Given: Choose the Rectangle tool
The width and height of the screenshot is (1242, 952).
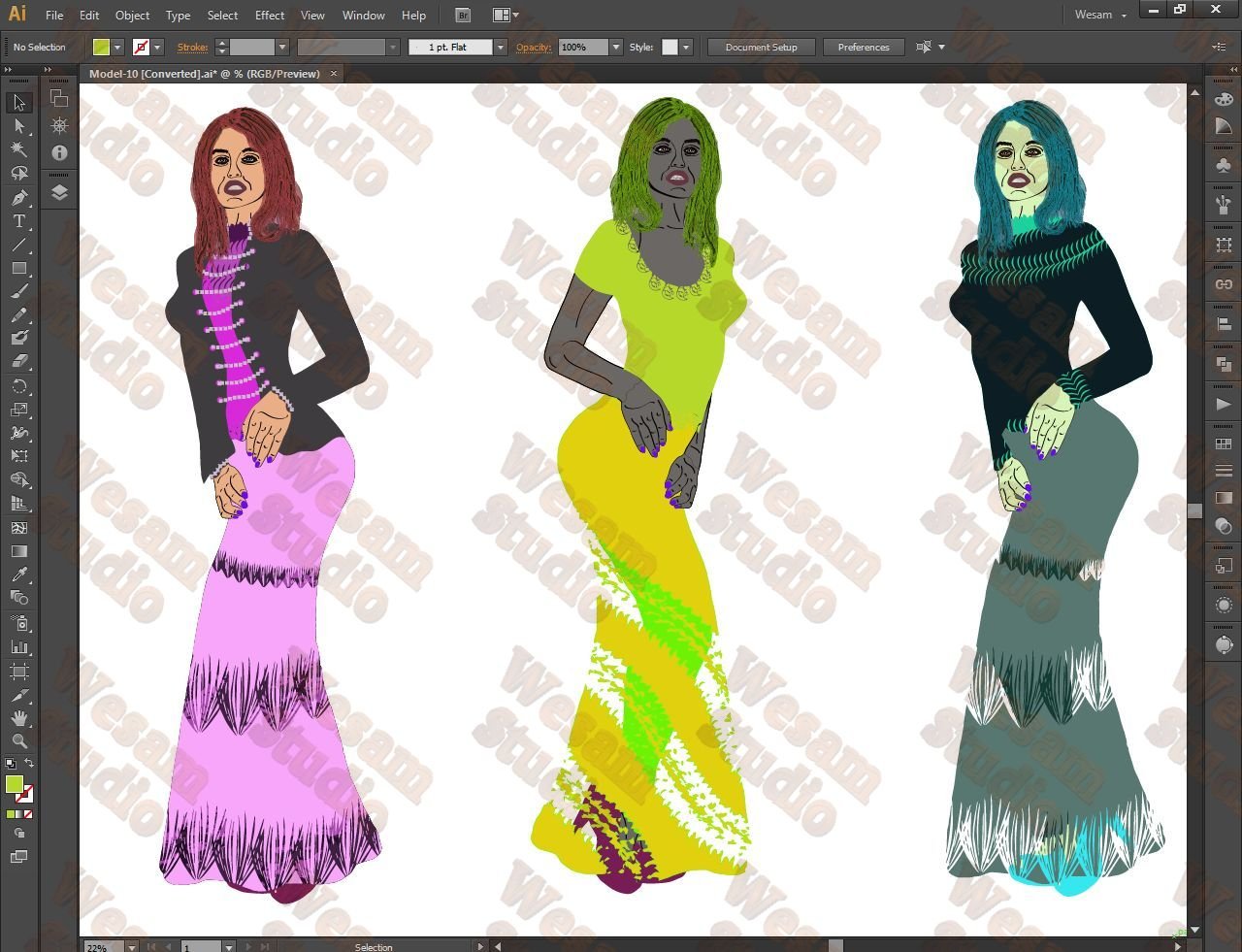Looking at the screenshot, I should coord(18,268).
